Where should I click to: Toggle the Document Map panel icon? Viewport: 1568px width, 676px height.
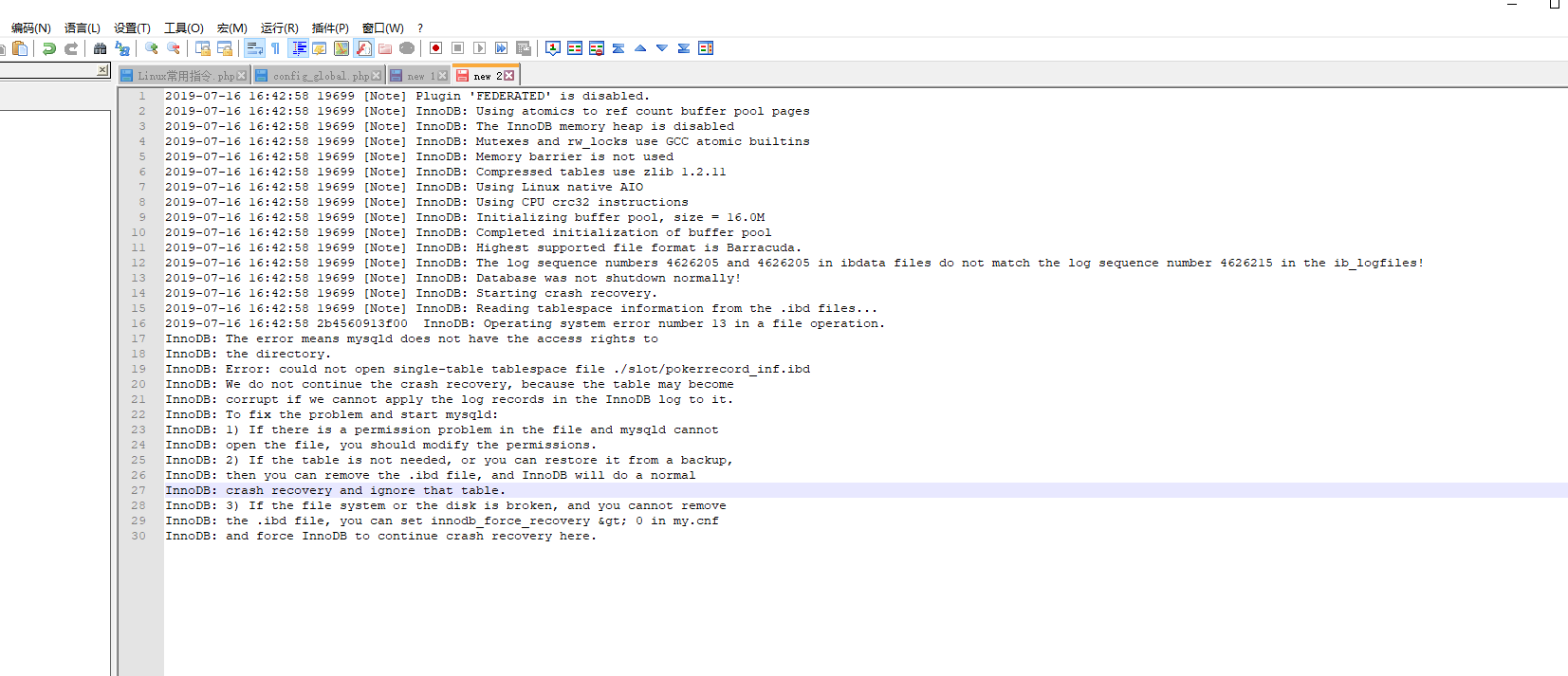point(341,48)
